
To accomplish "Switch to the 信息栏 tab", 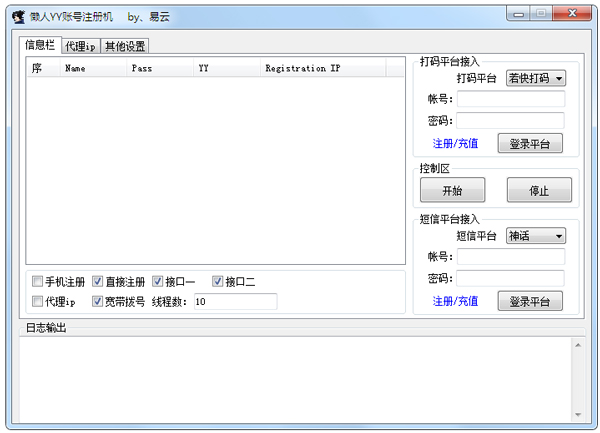I will (40, 45).
